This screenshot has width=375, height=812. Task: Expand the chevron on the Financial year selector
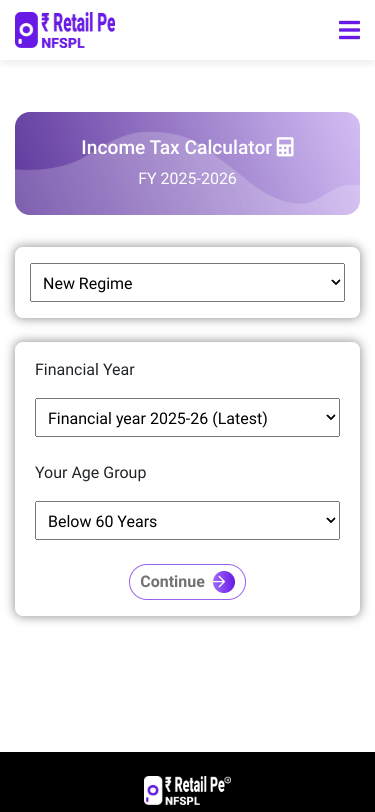click(x=331, y=417)
